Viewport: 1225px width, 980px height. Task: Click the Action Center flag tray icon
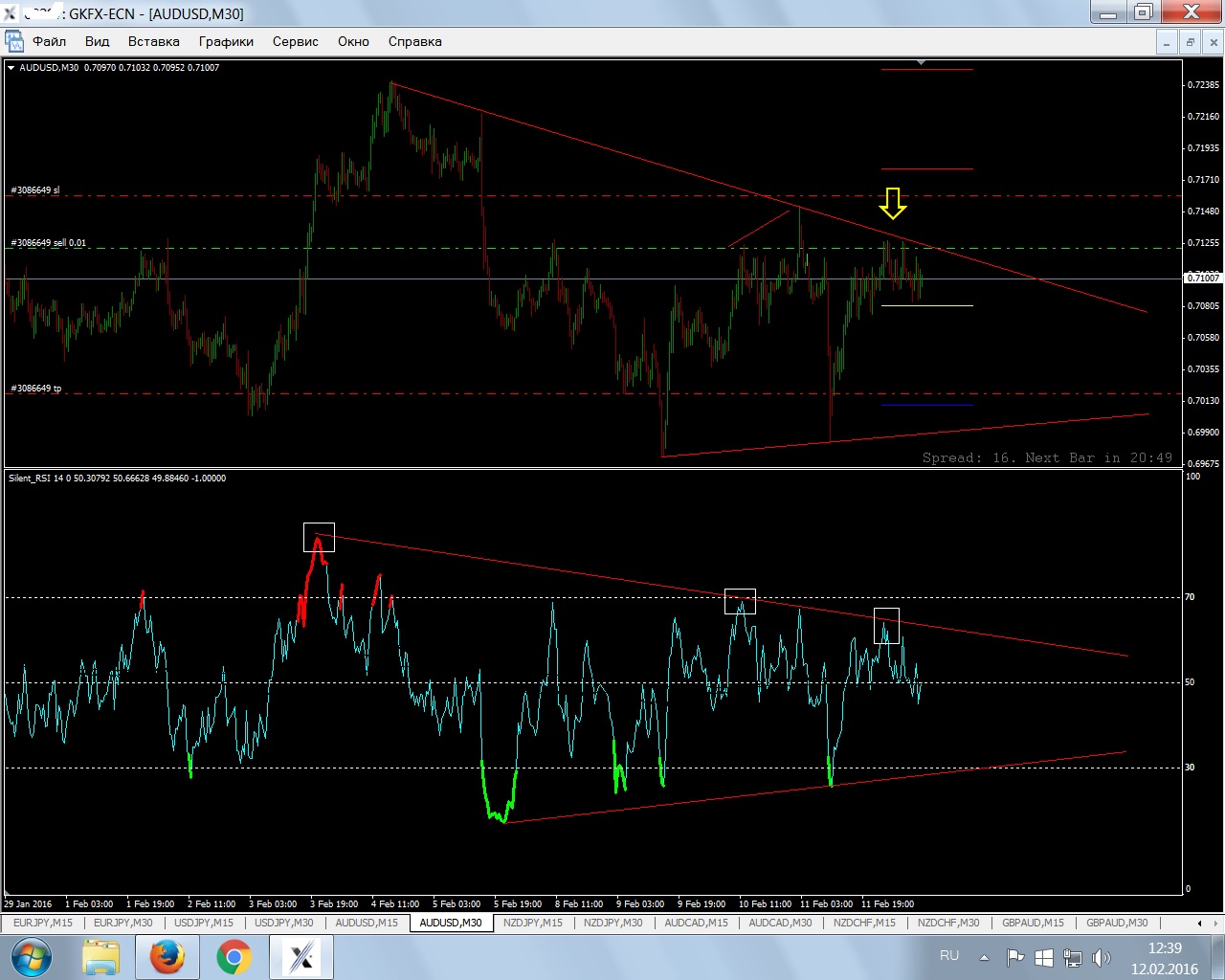1015,957
